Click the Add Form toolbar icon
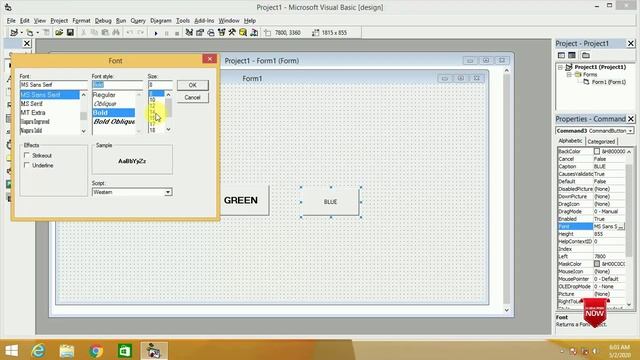Viewport: 640px width, 360px height. click(29, 32)
